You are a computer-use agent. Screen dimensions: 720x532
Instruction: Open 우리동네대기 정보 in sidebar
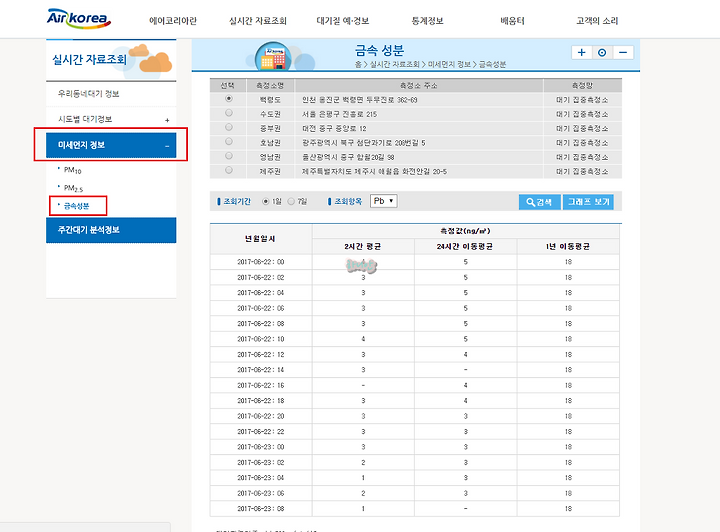tap(88, 94)
